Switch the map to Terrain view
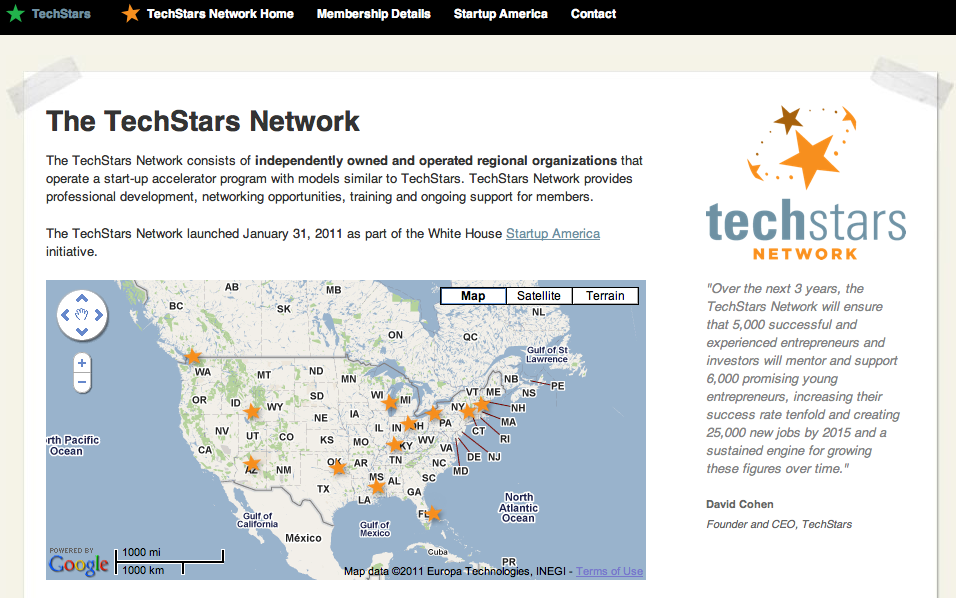The width and height of the screenshot is (956, 598). [605, 296]
